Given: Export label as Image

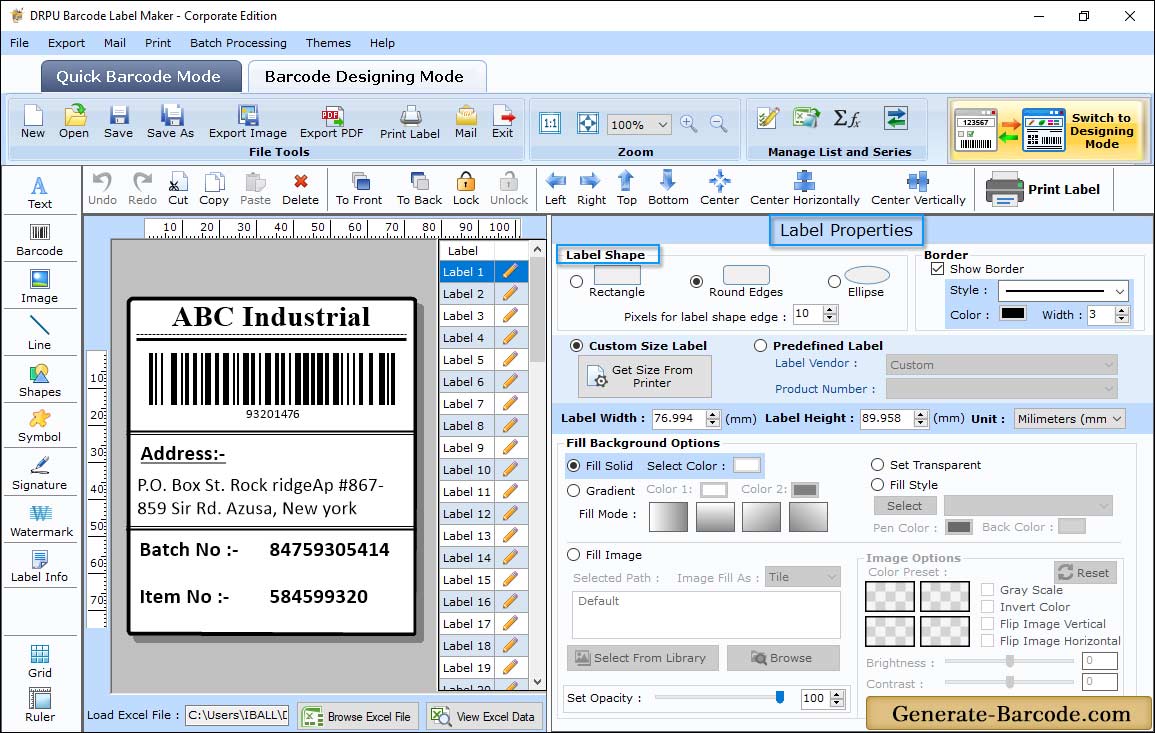Looking at the screenshot, I should pos(248,122).
